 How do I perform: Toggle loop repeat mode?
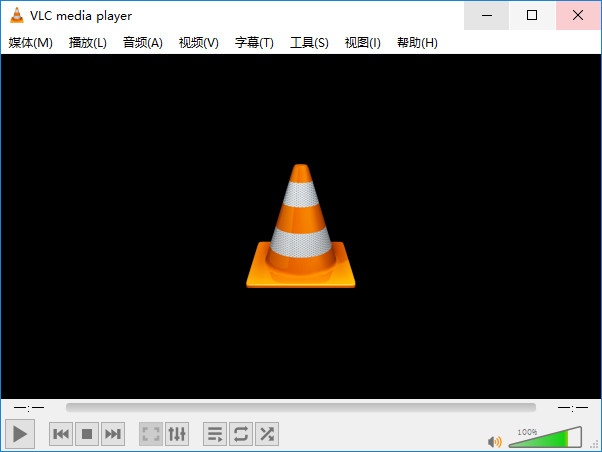click(x=241, y=434)
